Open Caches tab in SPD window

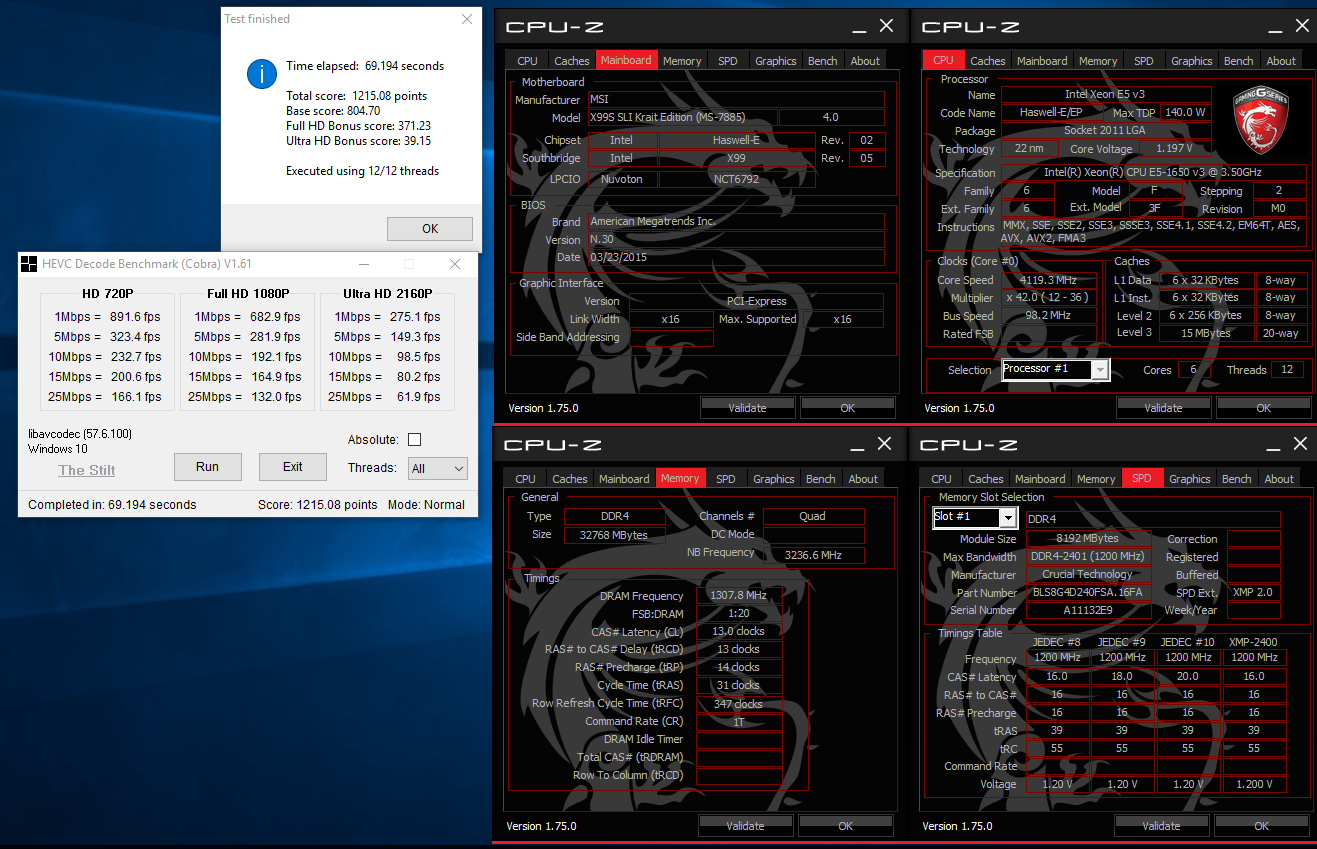point(986,479)
